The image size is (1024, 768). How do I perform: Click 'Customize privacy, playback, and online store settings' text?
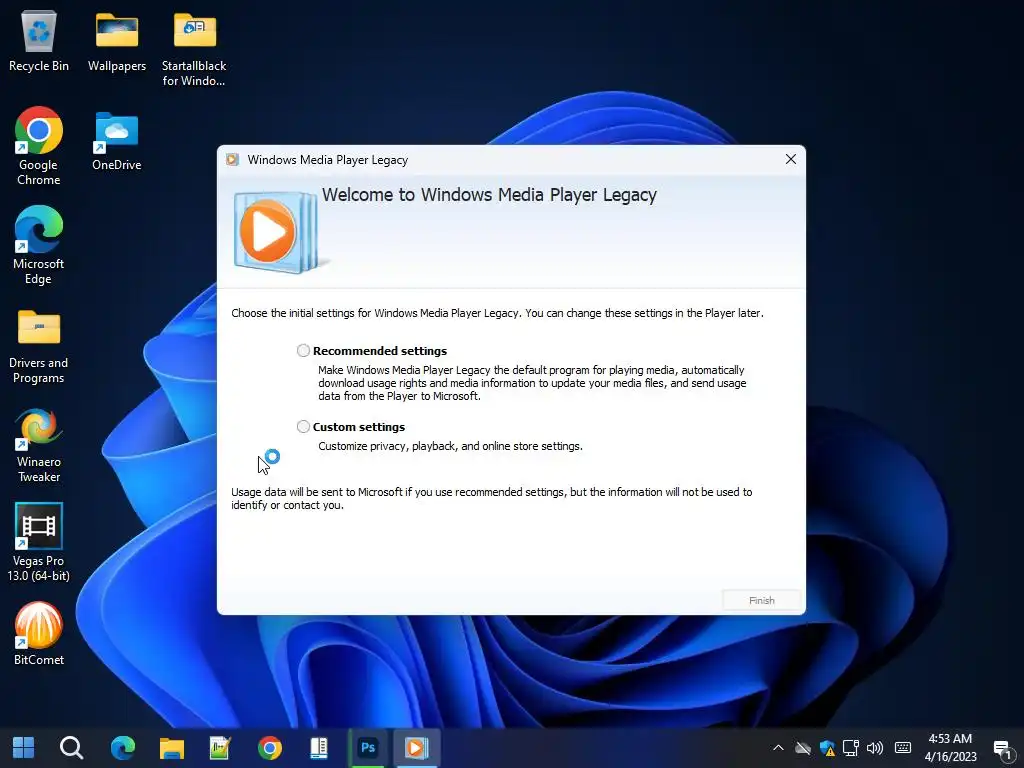pyautogui.click(x=450, y=446)
